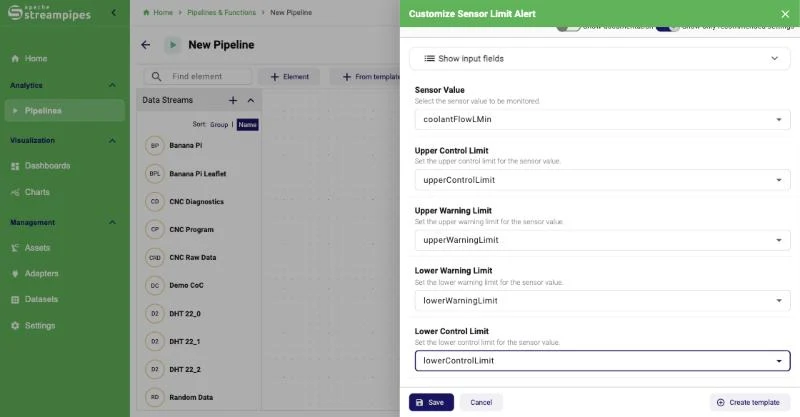This screenshot has height=417, width=800.
Task: Select the DHT 22_0 stream icon
Action: coord(155,313)
